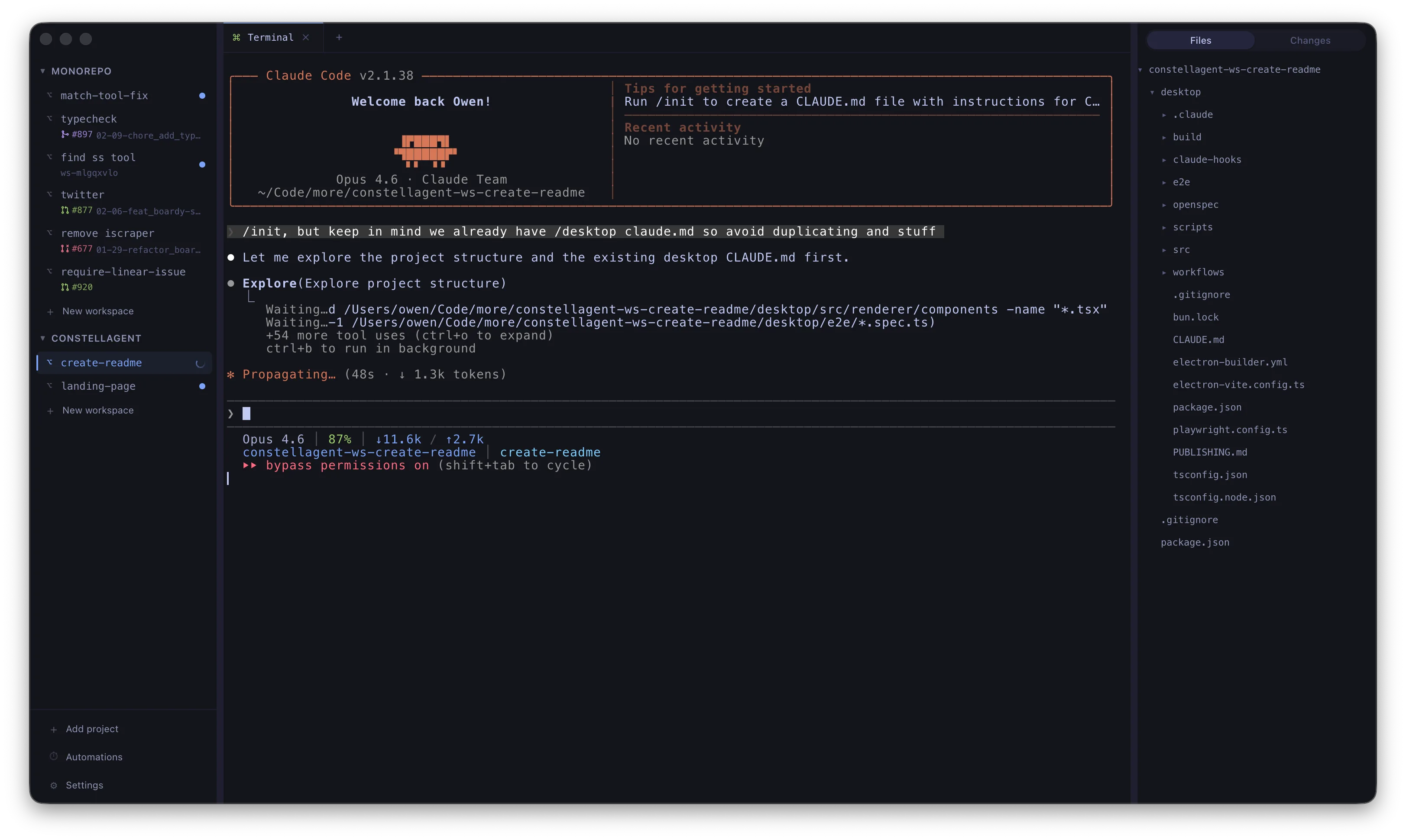The image size is (1406, 840).
Task: Open Automations
Action: click(94, 757)
